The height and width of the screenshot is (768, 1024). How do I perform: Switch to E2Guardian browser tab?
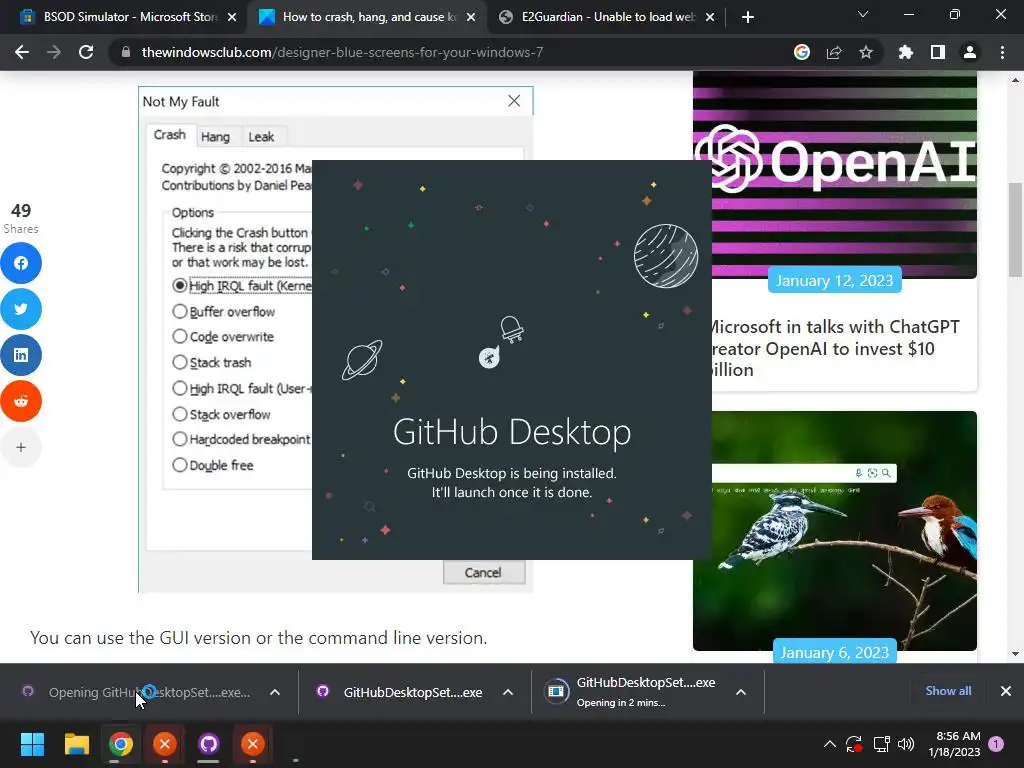[x=607, y=17]
